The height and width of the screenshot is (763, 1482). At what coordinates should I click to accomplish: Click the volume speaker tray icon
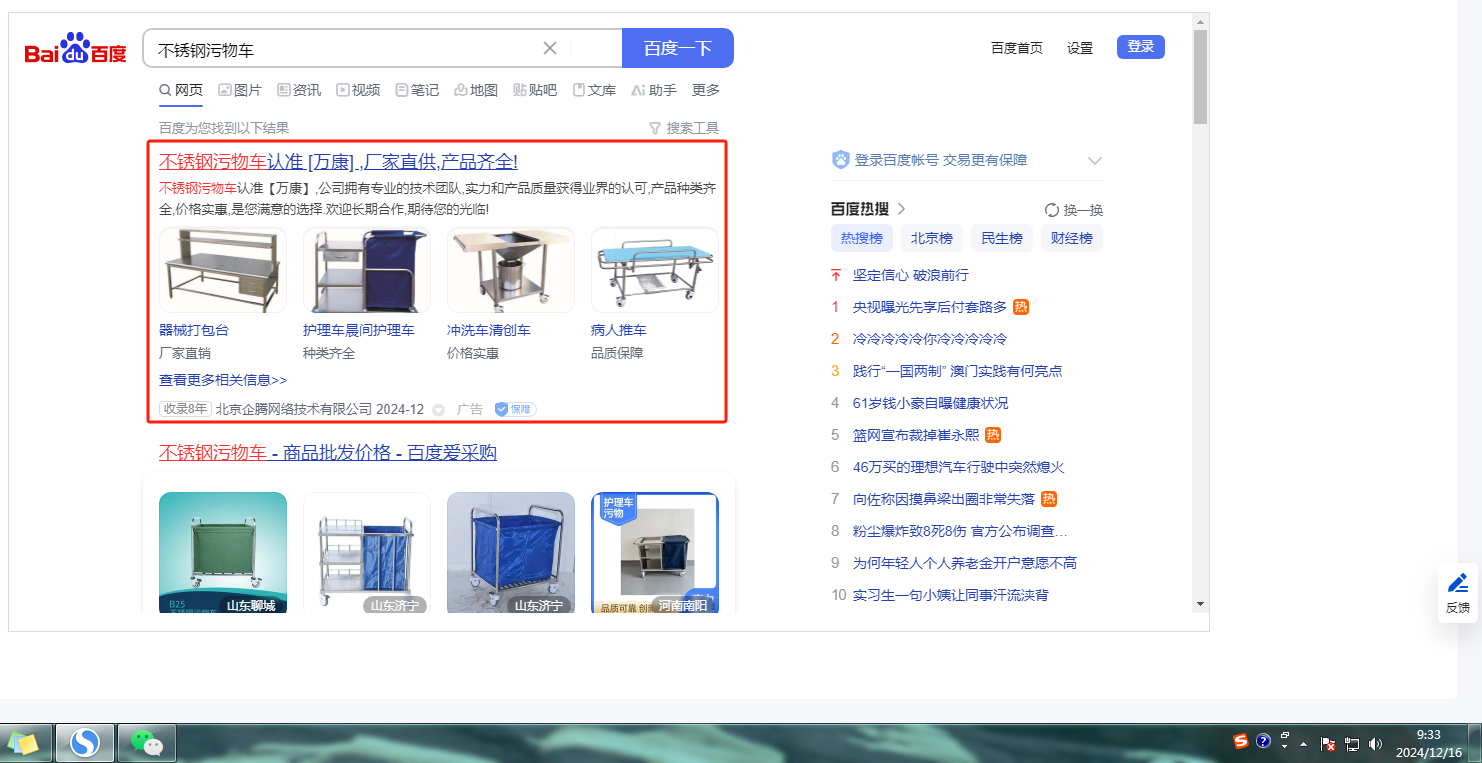[x=1375, y=743]
